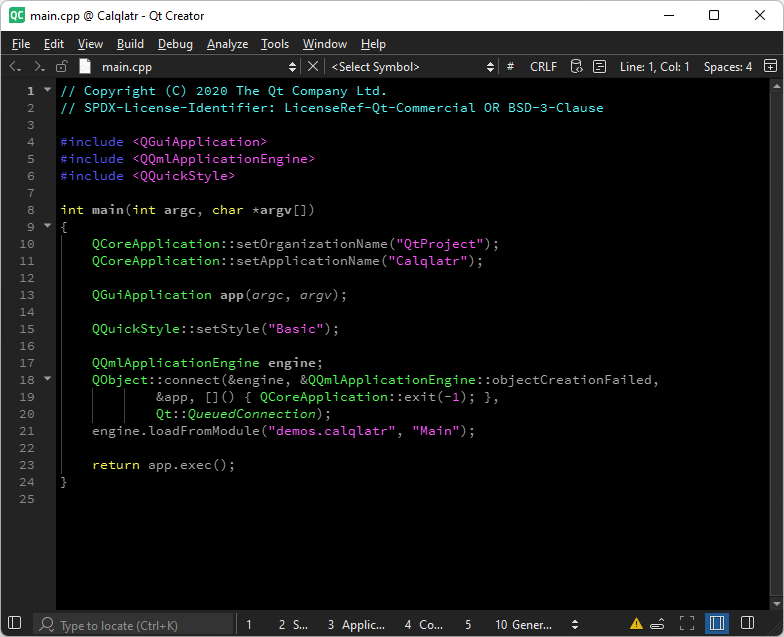784x637 pixels.
Task: Collapse the connect call fold at line 18
Action: pos(48,378)
